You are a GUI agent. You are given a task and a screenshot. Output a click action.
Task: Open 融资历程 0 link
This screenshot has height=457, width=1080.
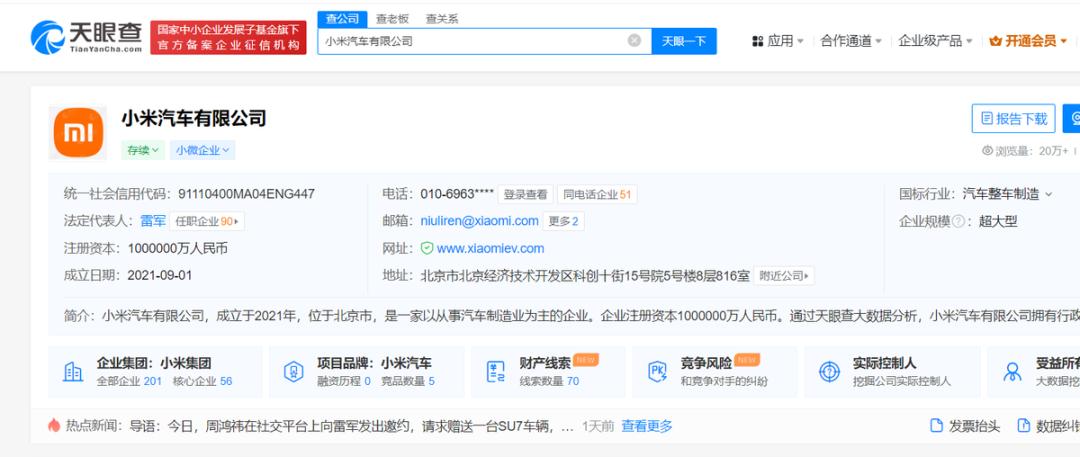tap(344, 381)
